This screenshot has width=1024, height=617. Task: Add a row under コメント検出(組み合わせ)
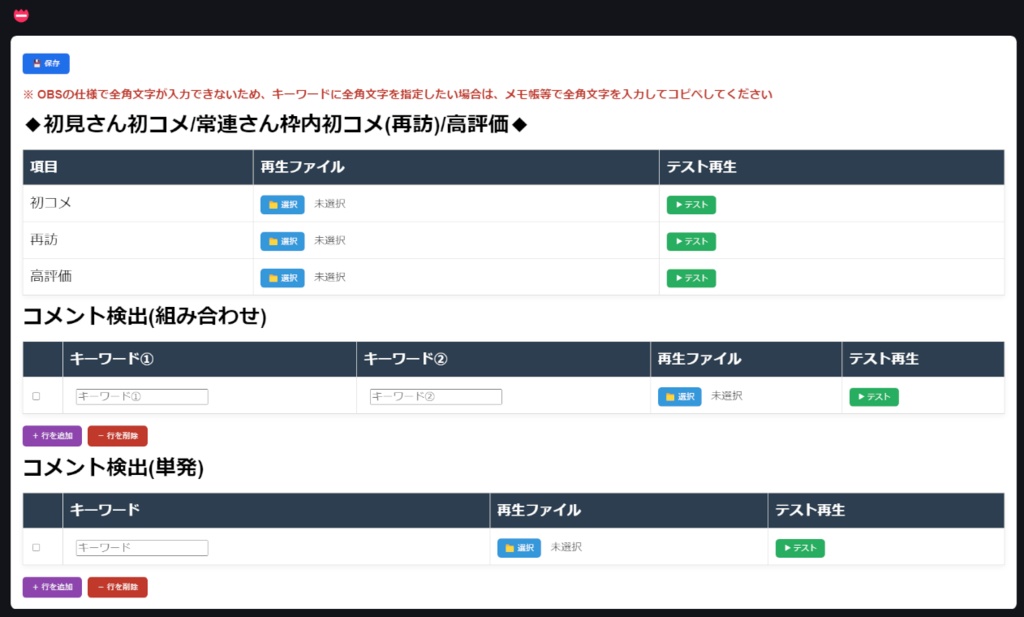pyautogui.click(x=51, y=435)
